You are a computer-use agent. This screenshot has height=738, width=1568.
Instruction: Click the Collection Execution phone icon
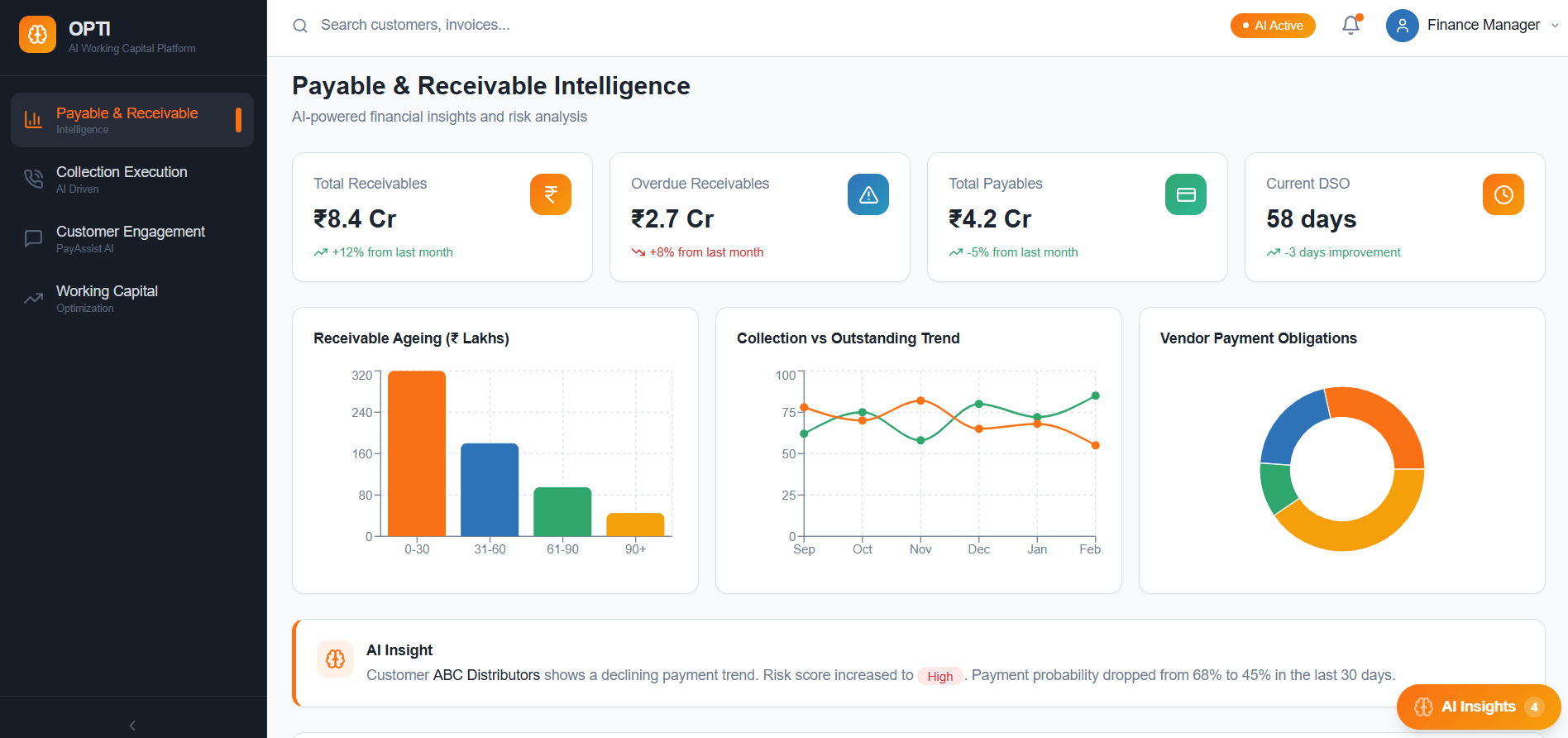(x=33, y=179)
